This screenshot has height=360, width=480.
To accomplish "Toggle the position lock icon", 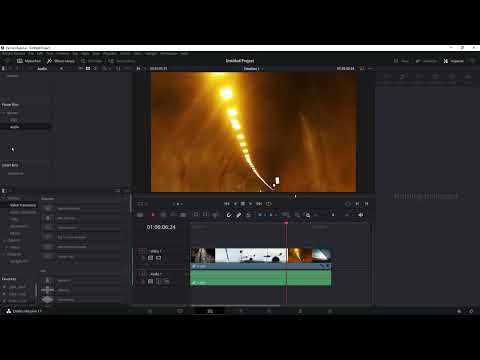I will click(249, 215).
